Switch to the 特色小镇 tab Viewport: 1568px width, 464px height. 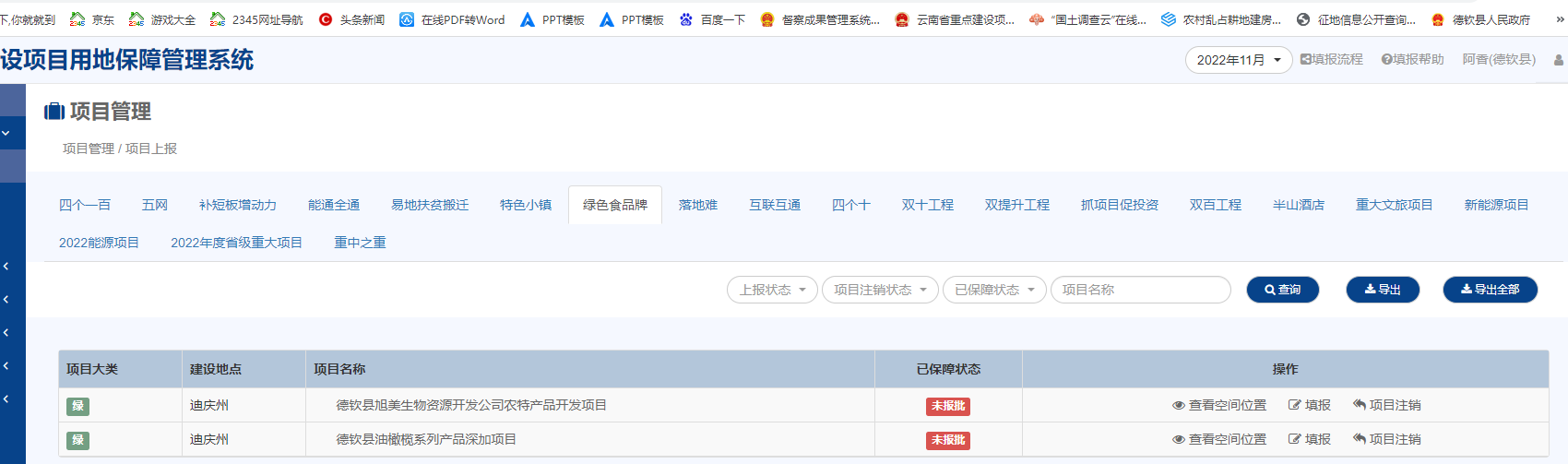(526, 205)
